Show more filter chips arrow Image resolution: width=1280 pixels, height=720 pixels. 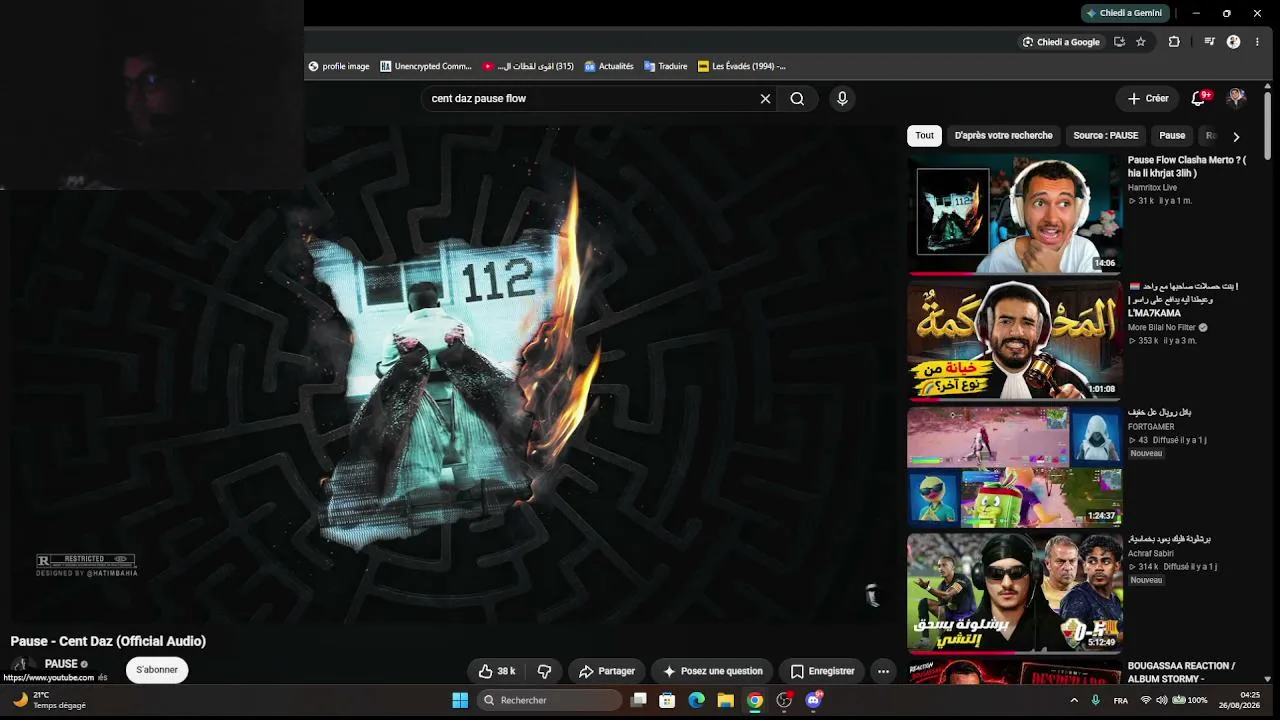(1236, 137)
